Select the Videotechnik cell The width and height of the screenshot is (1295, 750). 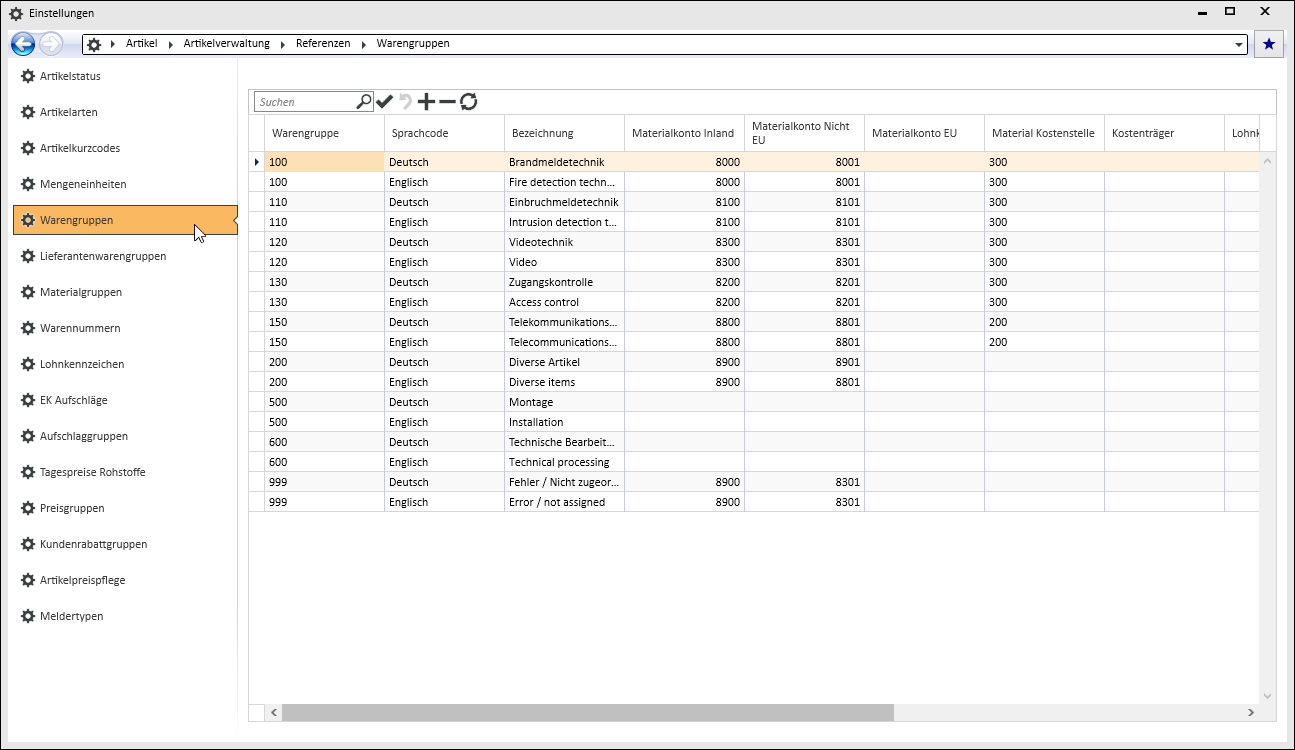pos(565,242)
